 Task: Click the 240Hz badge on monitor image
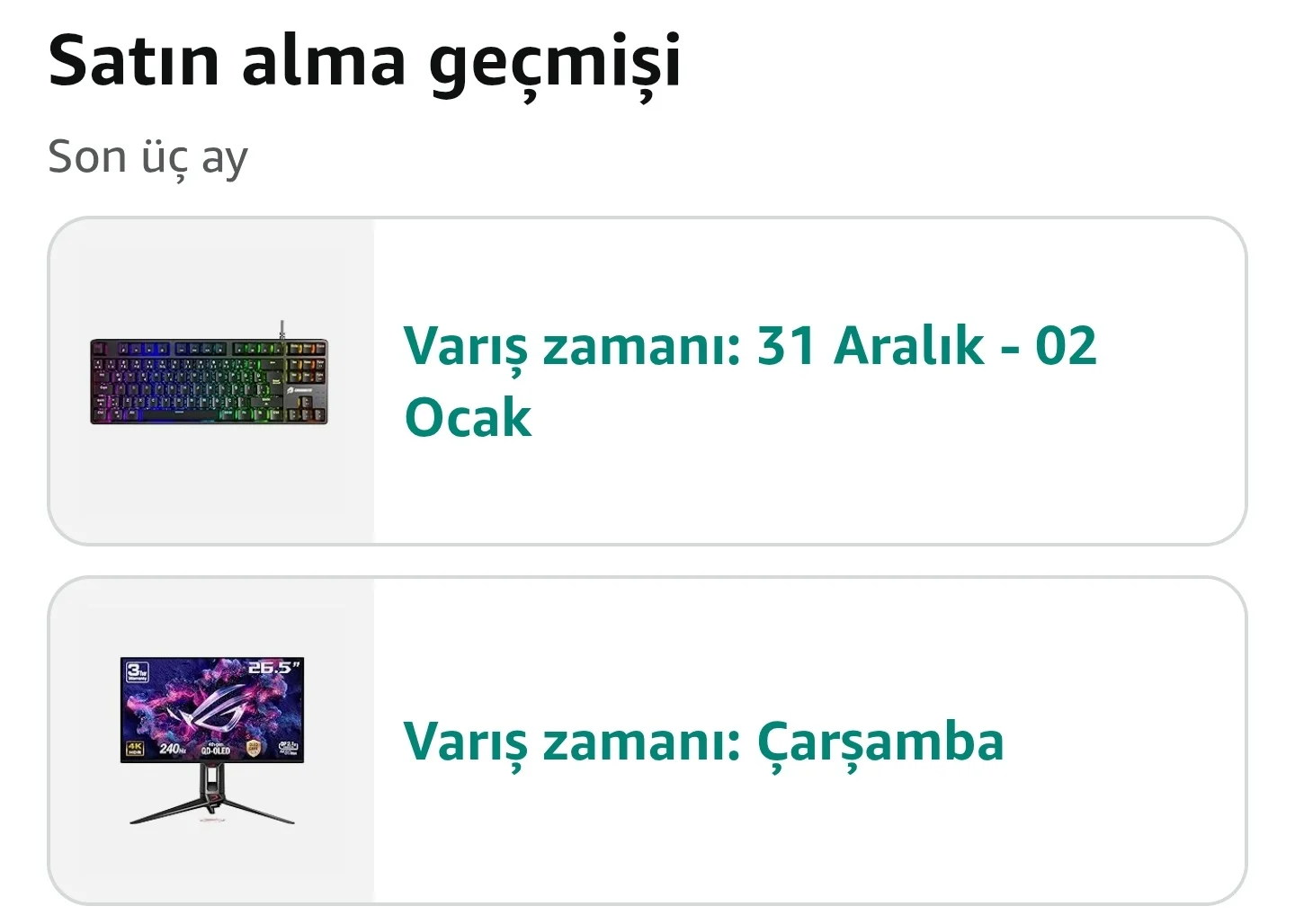tap(173, 749)
